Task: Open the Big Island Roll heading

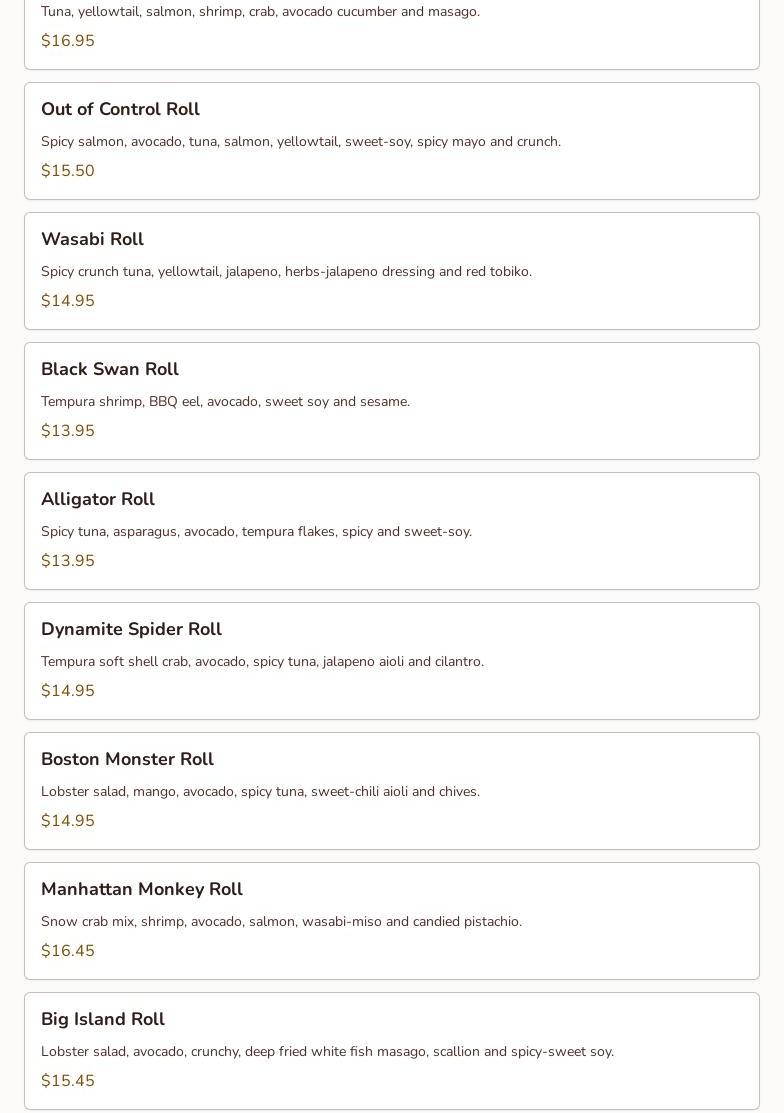Action: click(x=103, y=1019)
